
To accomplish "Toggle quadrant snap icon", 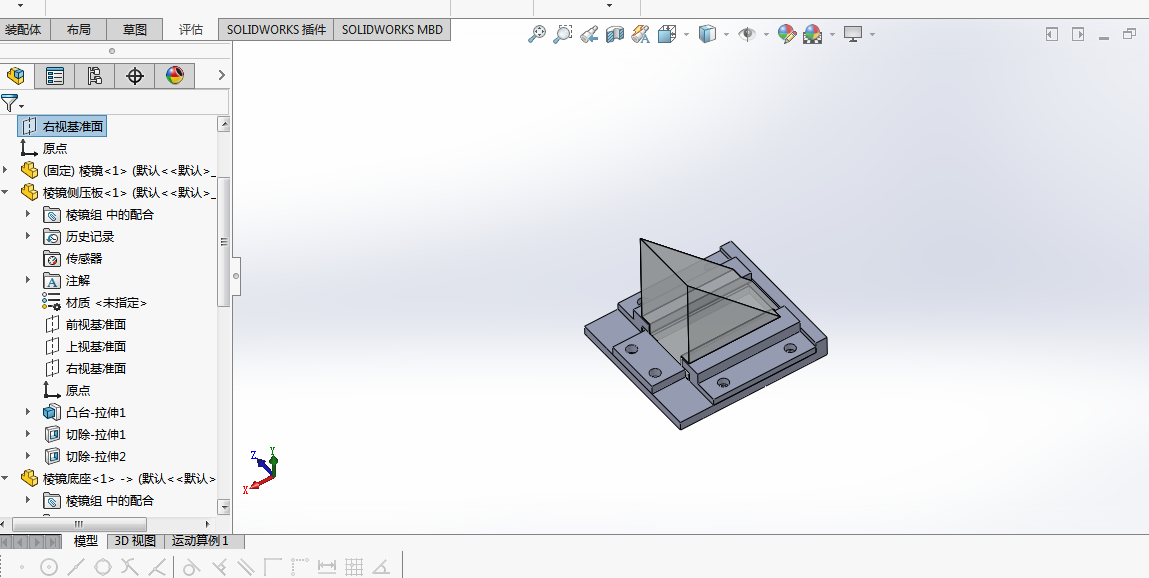I will tap(103, 566).
